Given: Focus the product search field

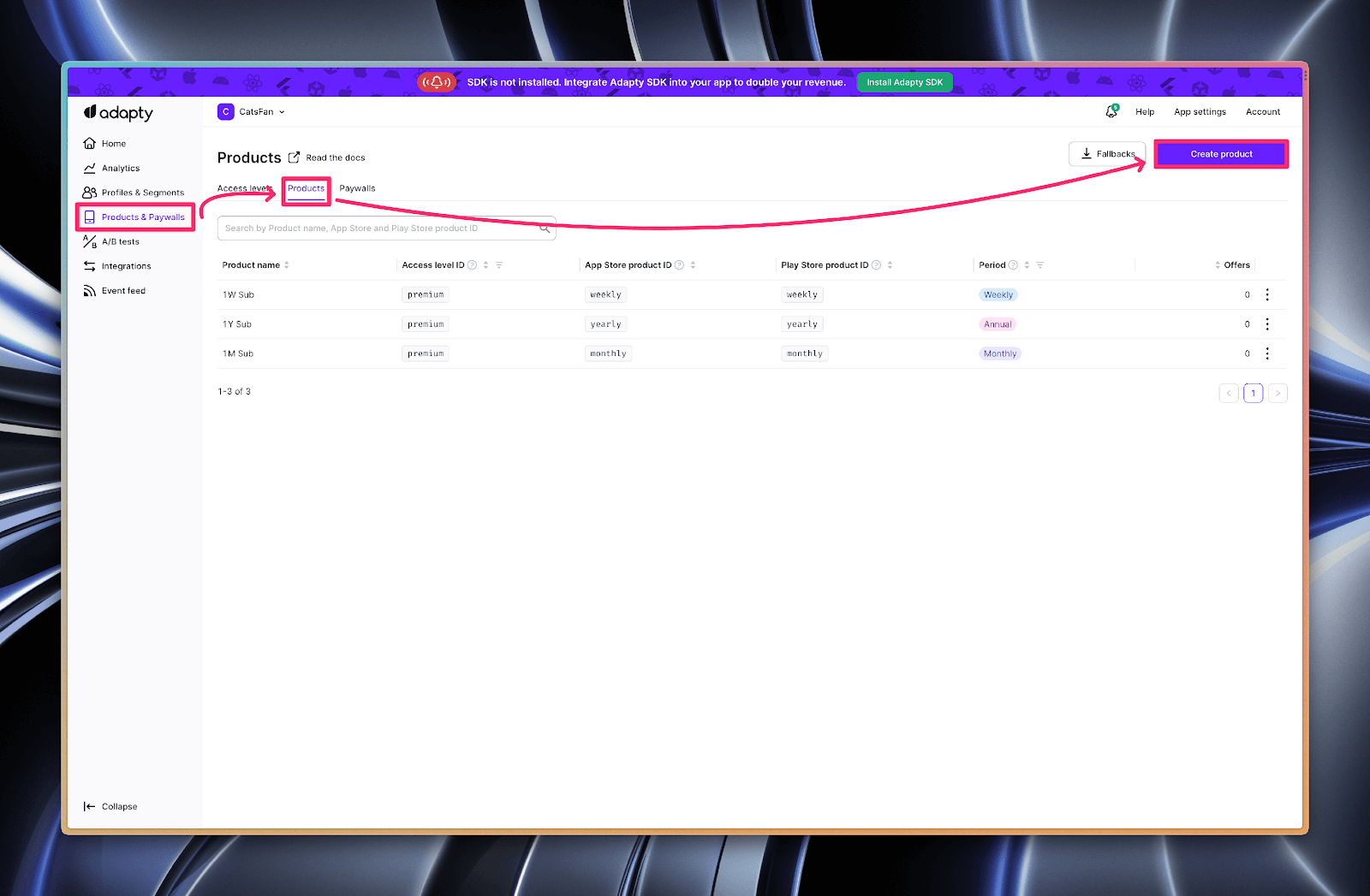Looking at the screenshot, I should tap(377, 228).
